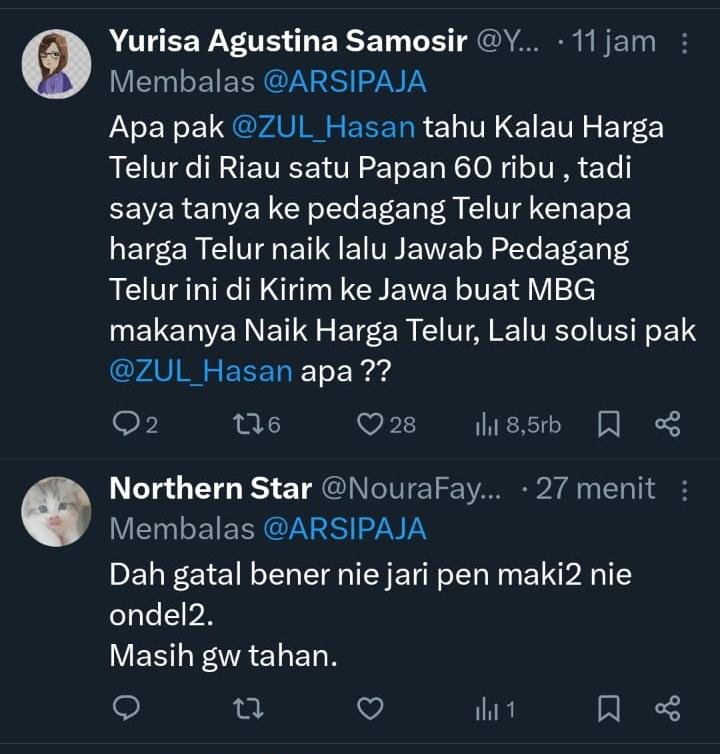The width and height of the screenshot is (720, 754).
Task: Bookmark Northern Star's tweet
Action: (608, 709)
